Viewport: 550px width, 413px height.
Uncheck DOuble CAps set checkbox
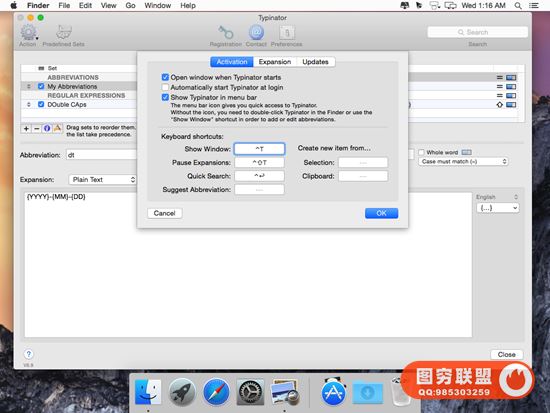click(41, 104)
